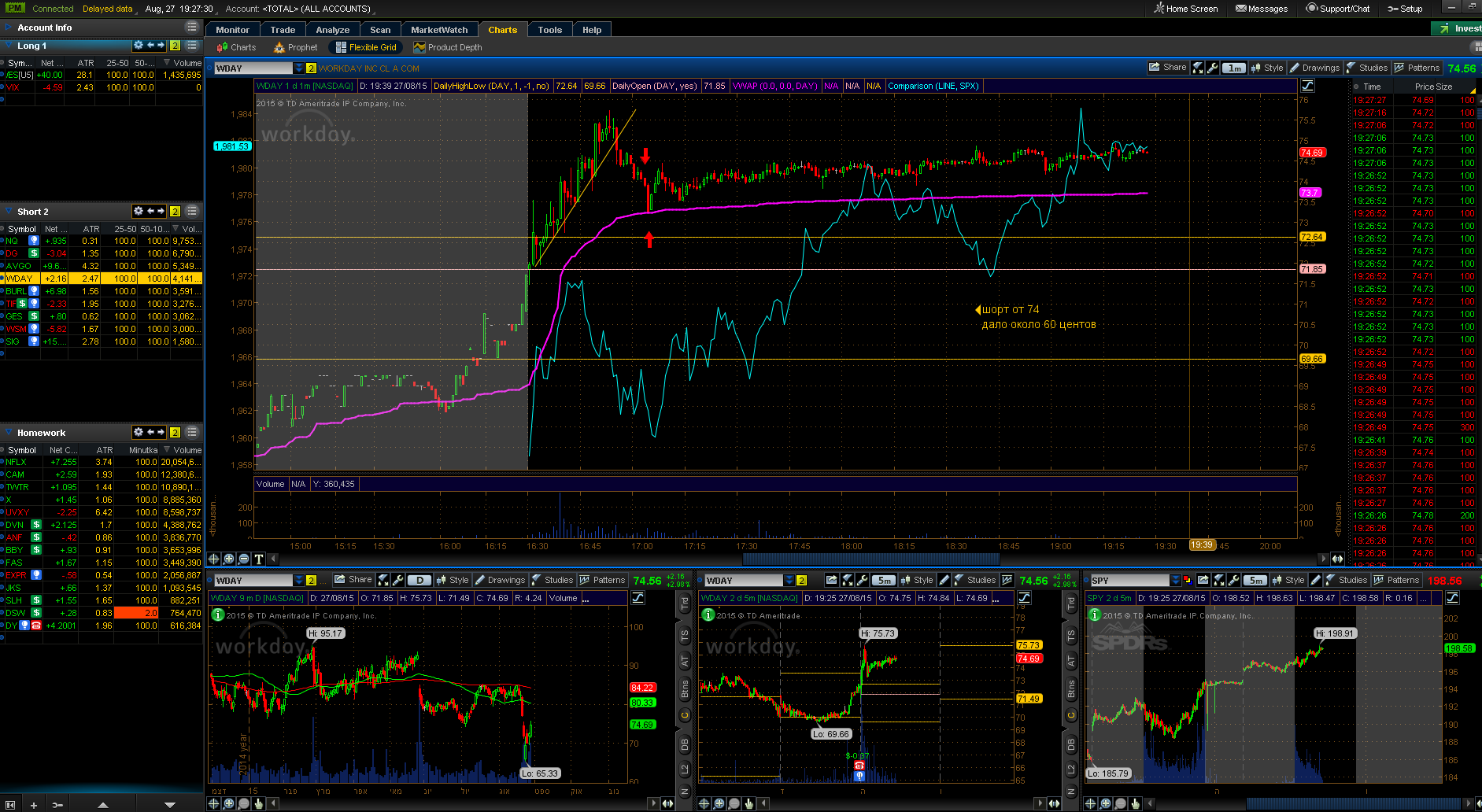The width and height of the screenshot is (1482, 812).
Task: Open Studies on the WDAY daily chart
Action: [553, 580]
